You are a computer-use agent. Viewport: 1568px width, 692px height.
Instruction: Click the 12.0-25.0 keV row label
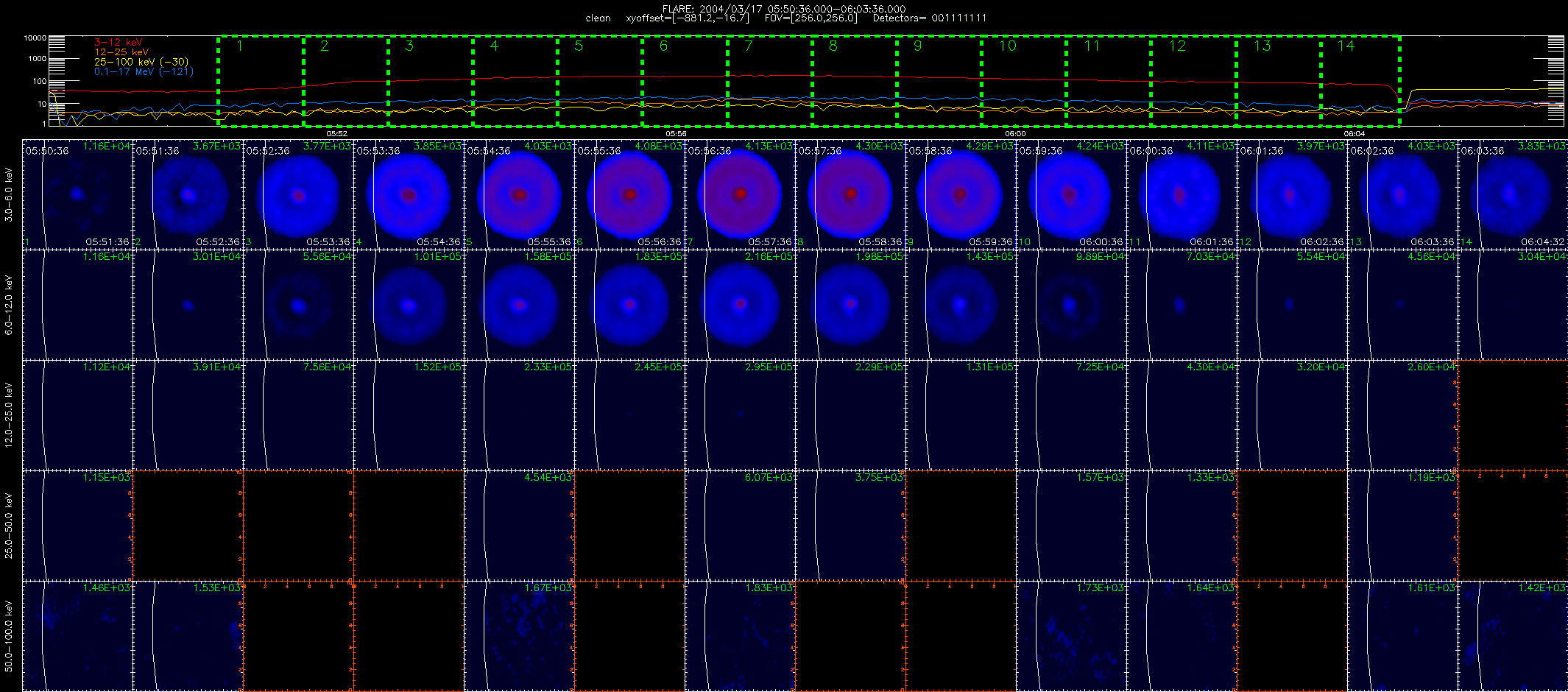(x=9, y=415)
